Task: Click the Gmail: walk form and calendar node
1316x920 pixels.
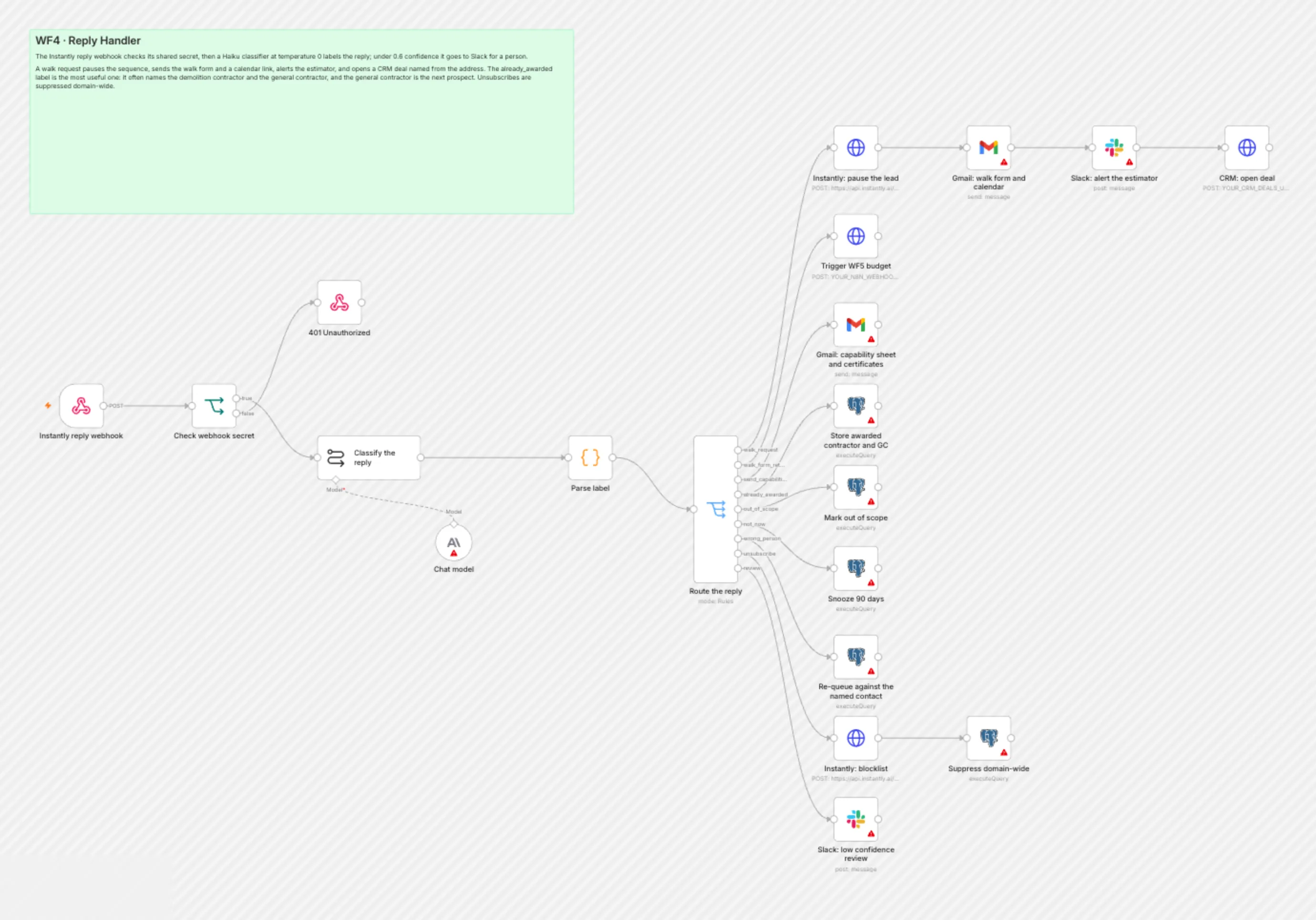Action: click(988, 148)
